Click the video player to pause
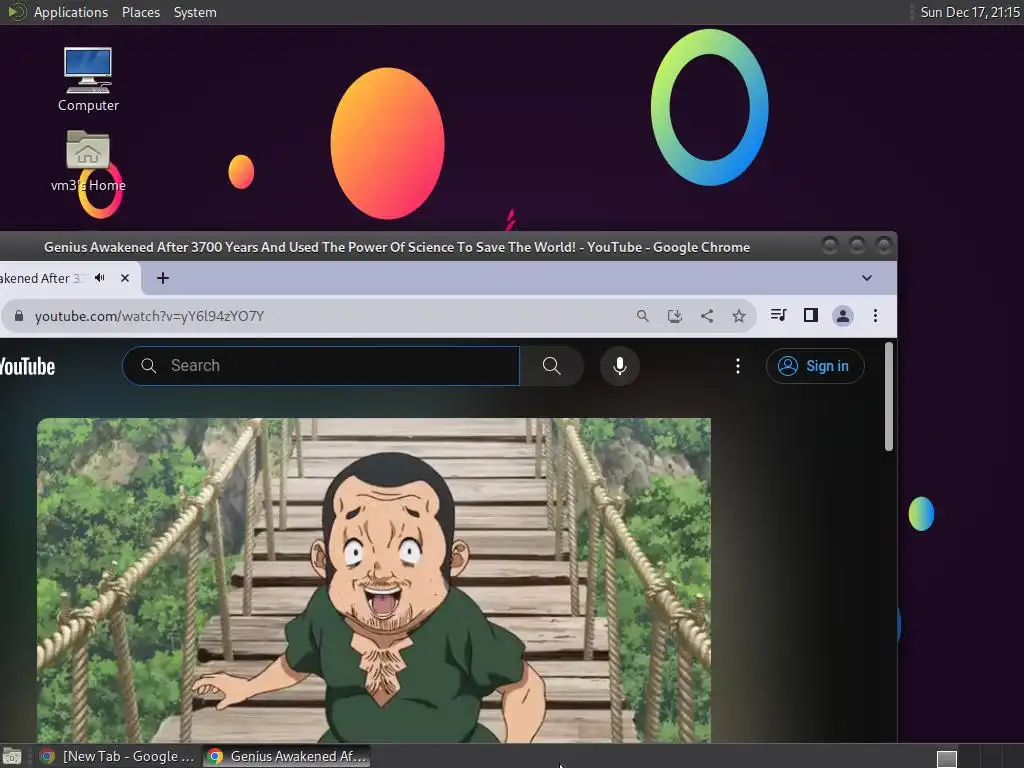Screen dimensions: 1024x768 pyautogui.click(x=374, y=580)
